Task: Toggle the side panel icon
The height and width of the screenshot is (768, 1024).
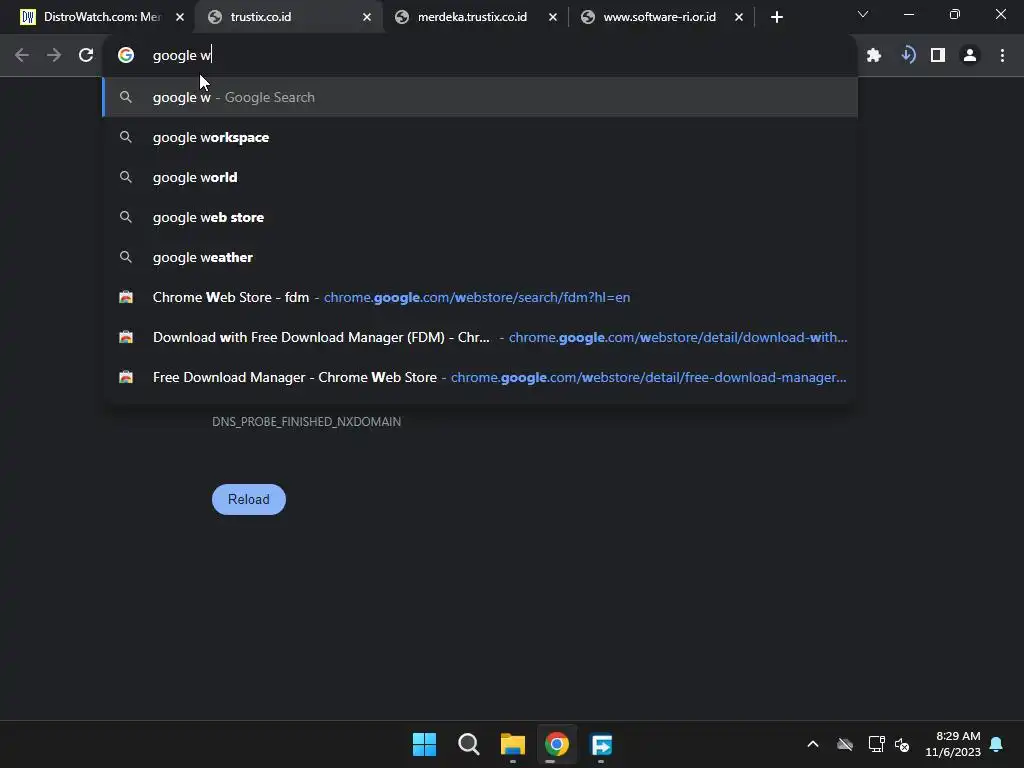Action: (x=938, y=56)
